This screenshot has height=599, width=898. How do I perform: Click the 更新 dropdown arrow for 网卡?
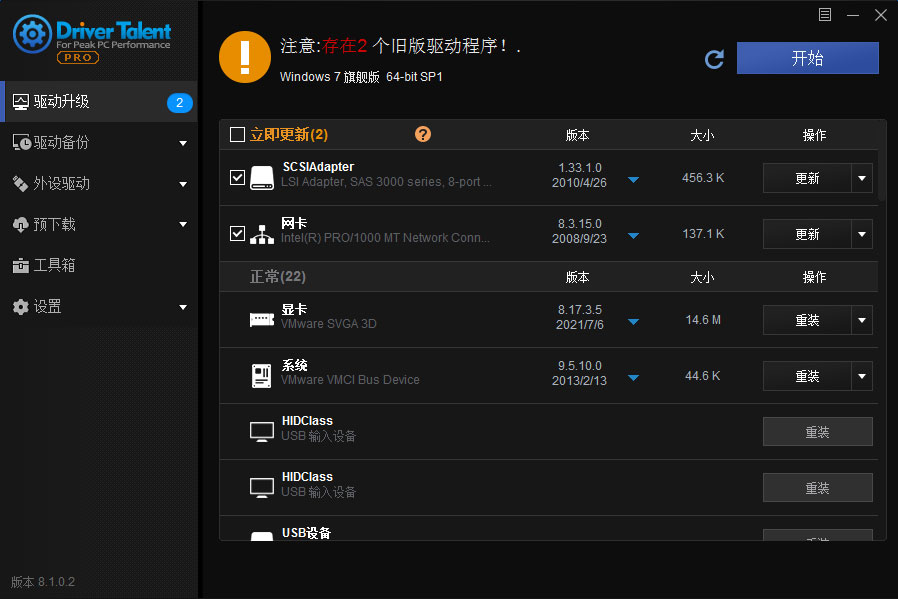[x=861, y=233]
